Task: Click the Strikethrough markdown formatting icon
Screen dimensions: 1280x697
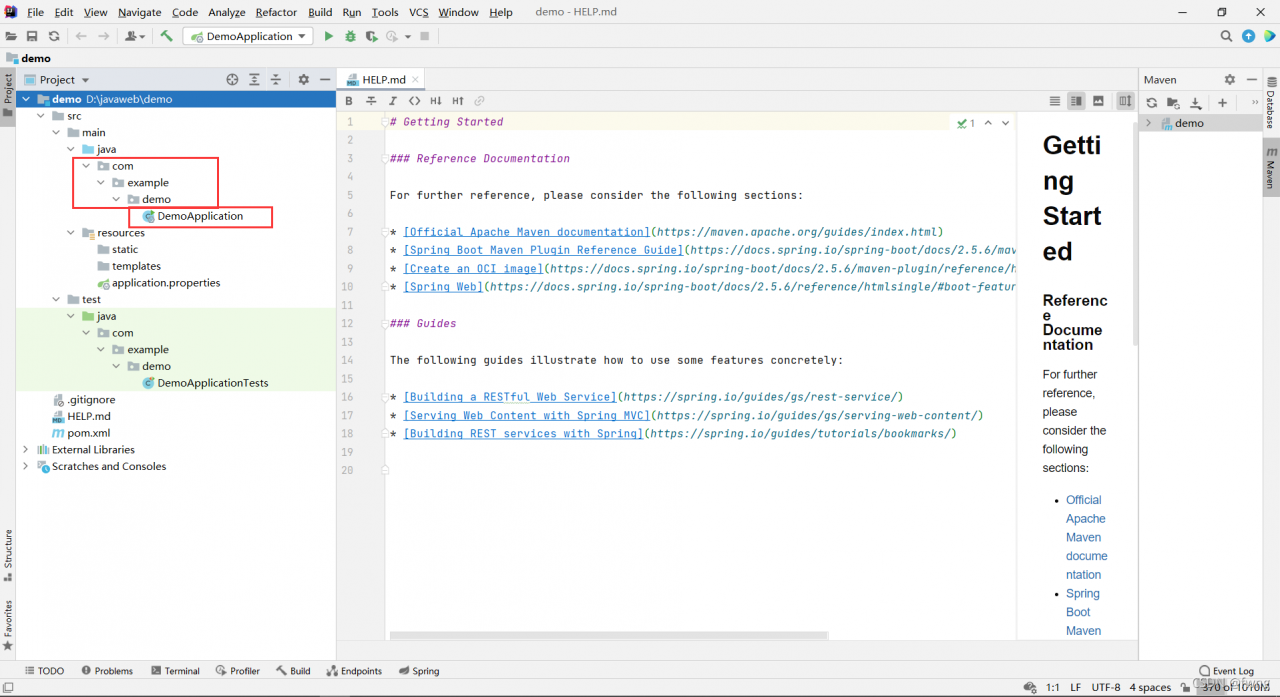Action: [x=371, y=101]
